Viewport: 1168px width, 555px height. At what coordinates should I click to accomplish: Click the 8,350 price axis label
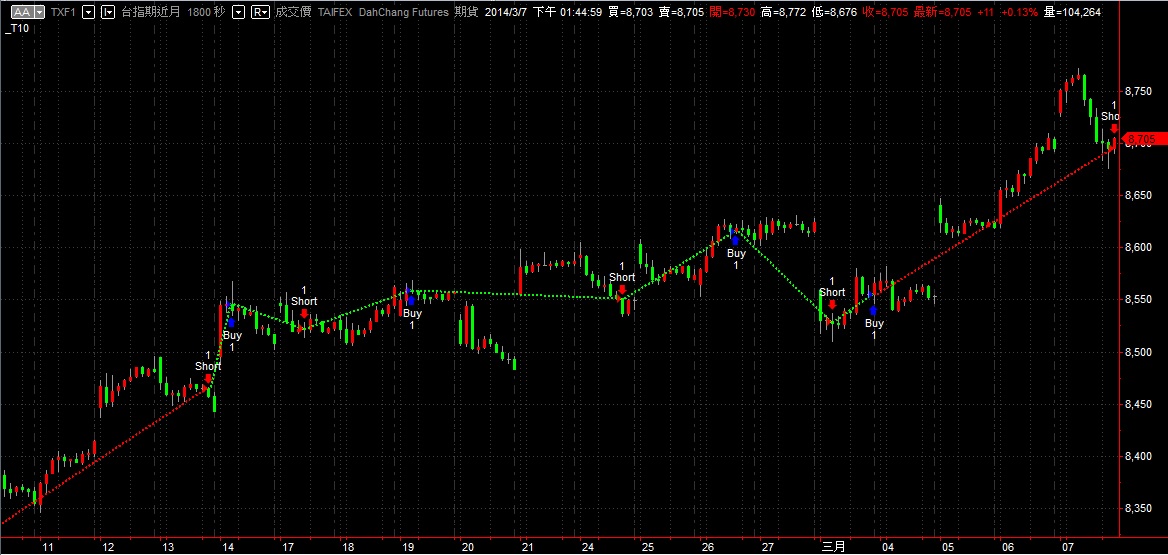coord(1140,508)
